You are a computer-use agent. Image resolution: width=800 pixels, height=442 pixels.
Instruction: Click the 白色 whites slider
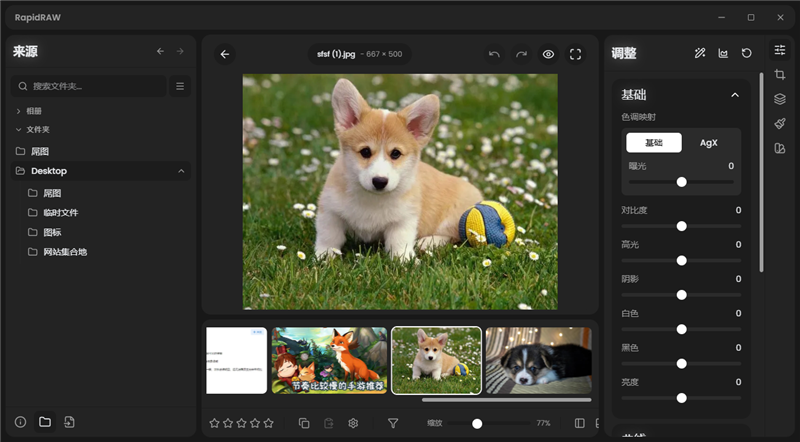pyautogui.click(x=681, y=330)
